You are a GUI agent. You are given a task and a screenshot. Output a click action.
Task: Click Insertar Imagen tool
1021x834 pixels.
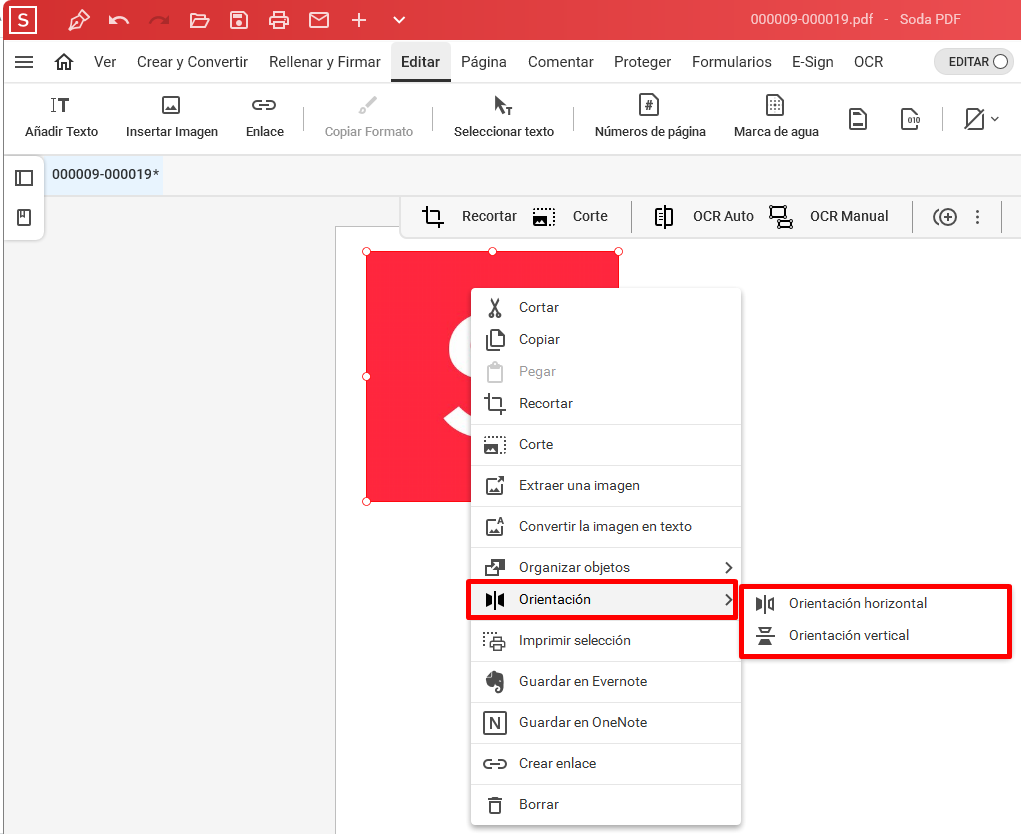click(x=172, y=118)
